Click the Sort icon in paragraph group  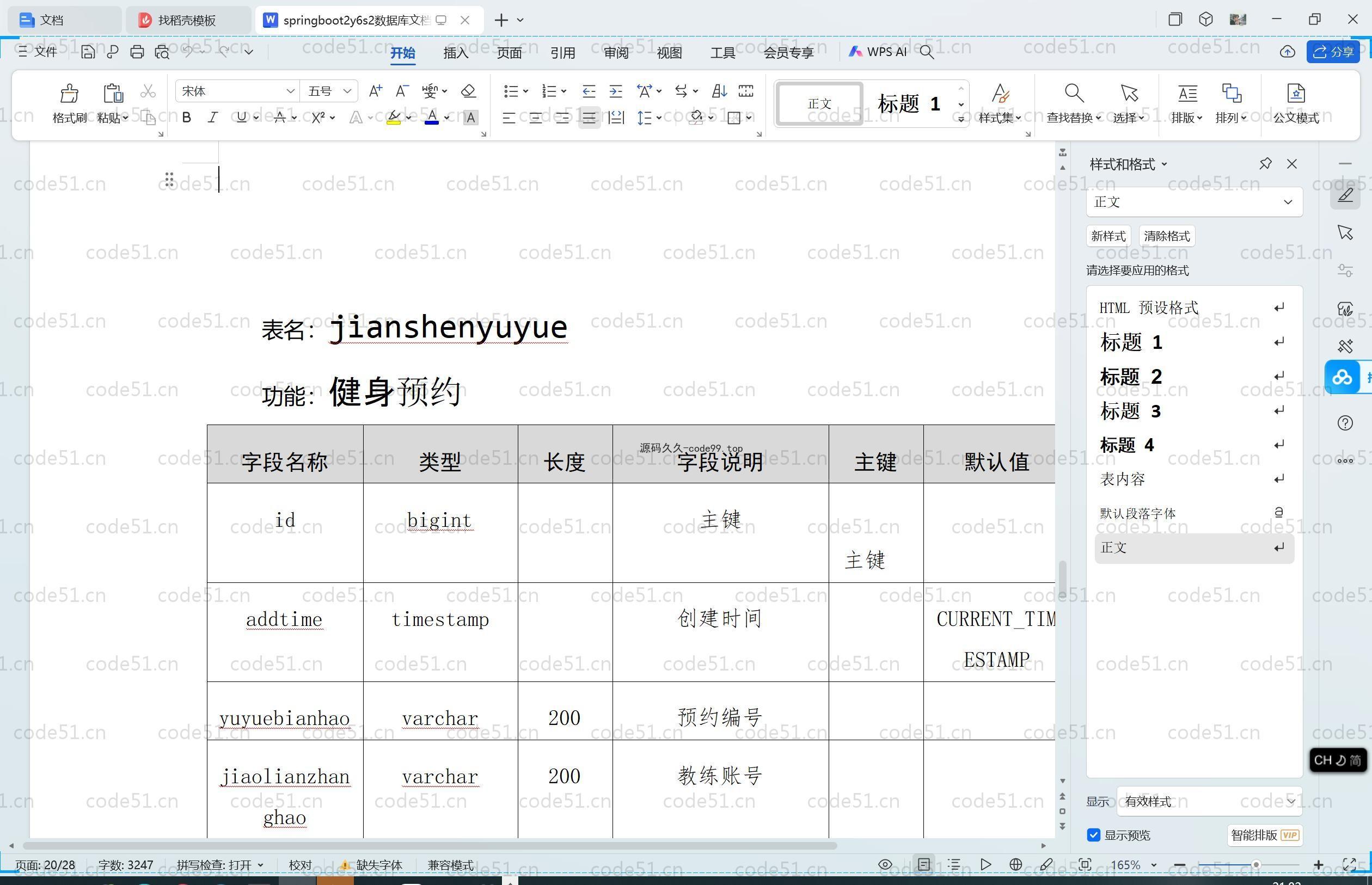point(719,91)
